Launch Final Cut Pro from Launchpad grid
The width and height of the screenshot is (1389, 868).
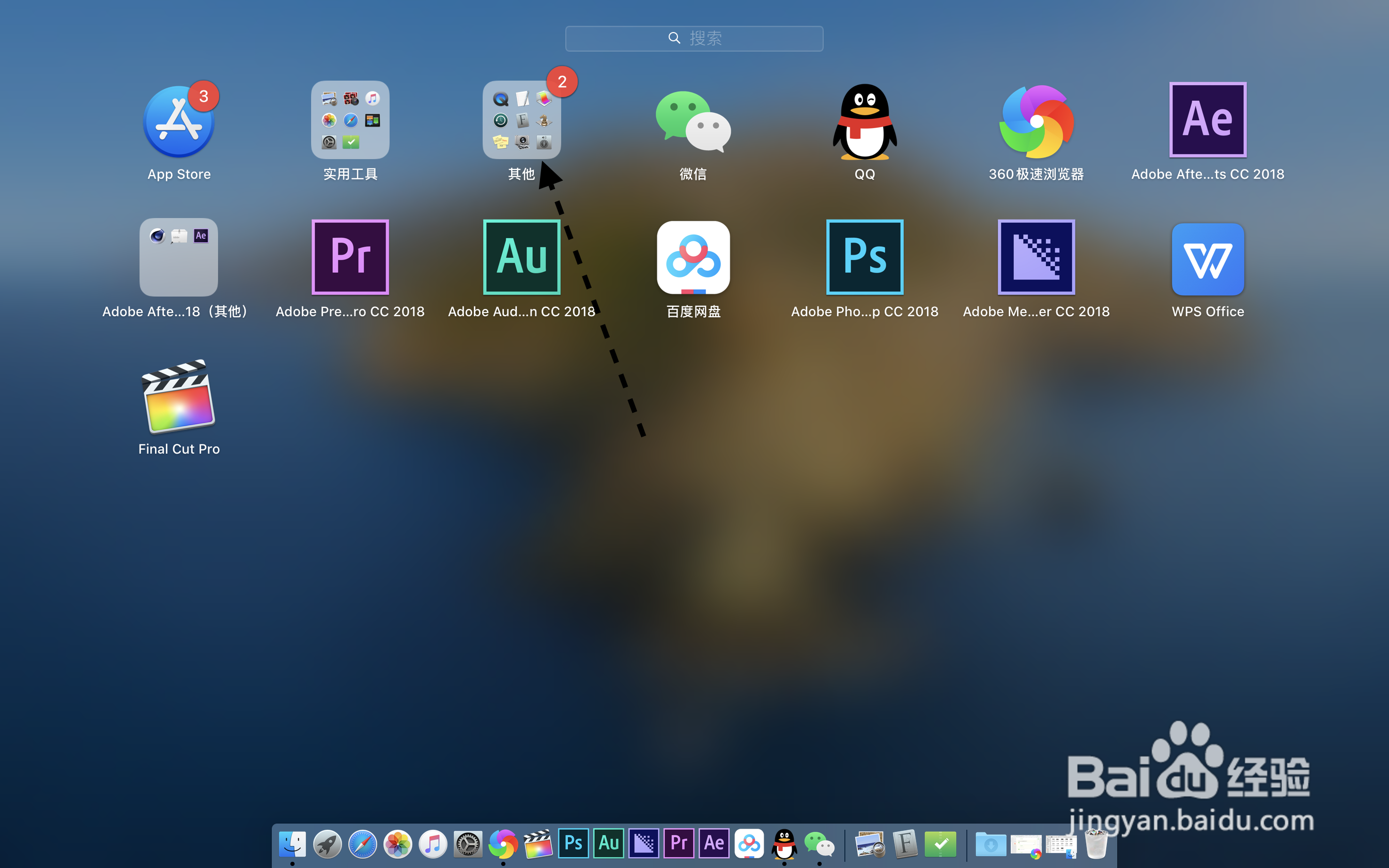pyautogui.click(x=178, y=396)
